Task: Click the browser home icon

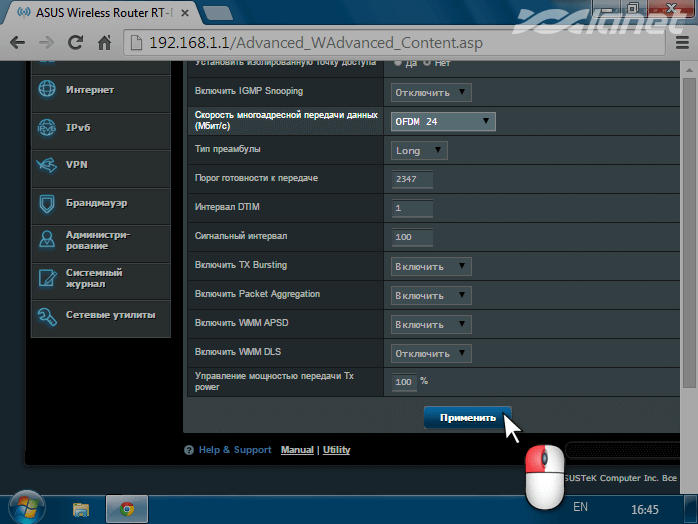Action: 104,44
